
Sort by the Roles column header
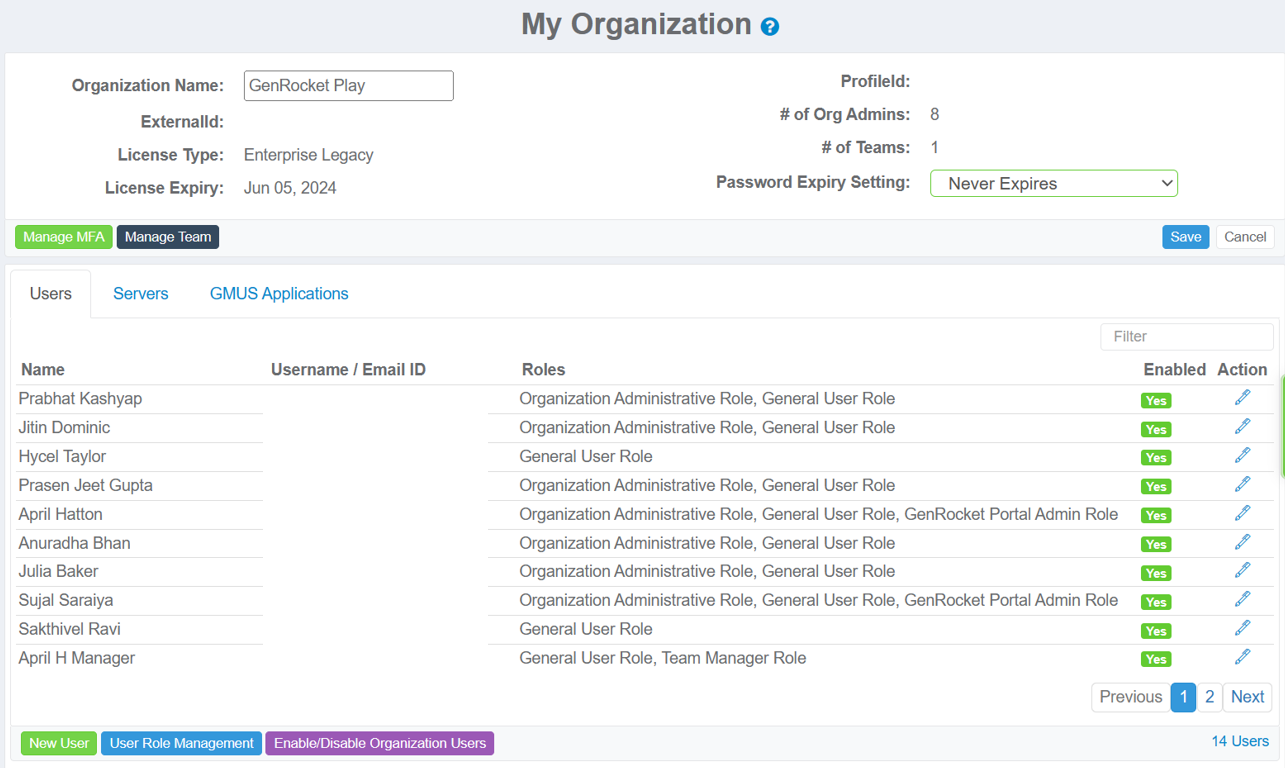(x=544, y=370)
